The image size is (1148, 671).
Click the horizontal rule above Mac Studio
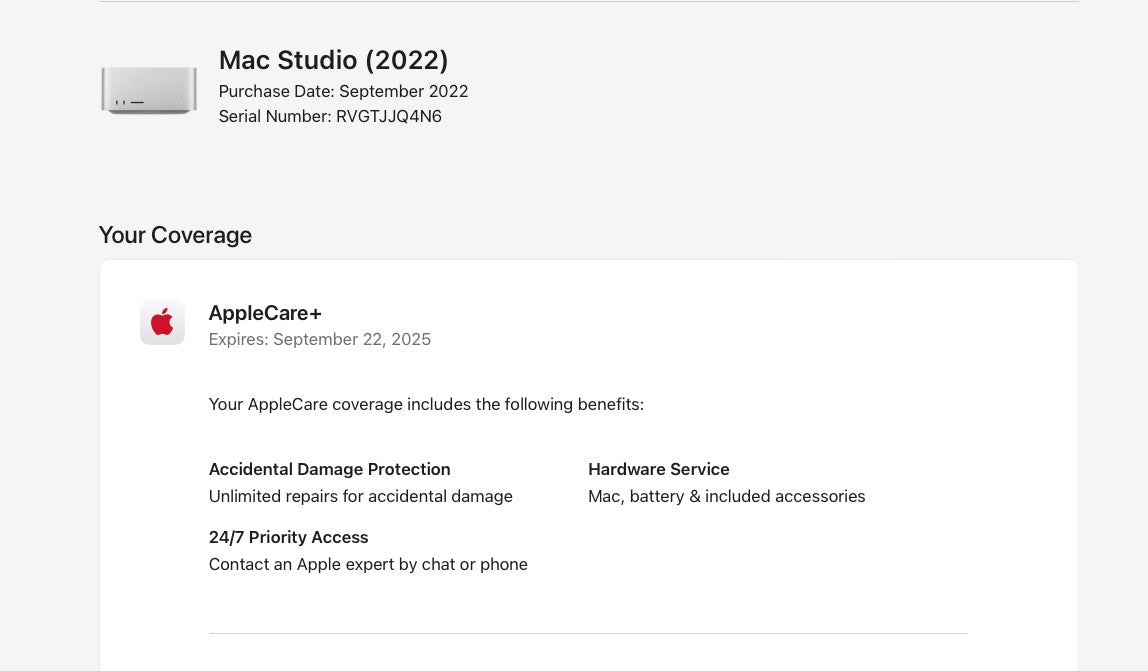click(x=588, y=2)
